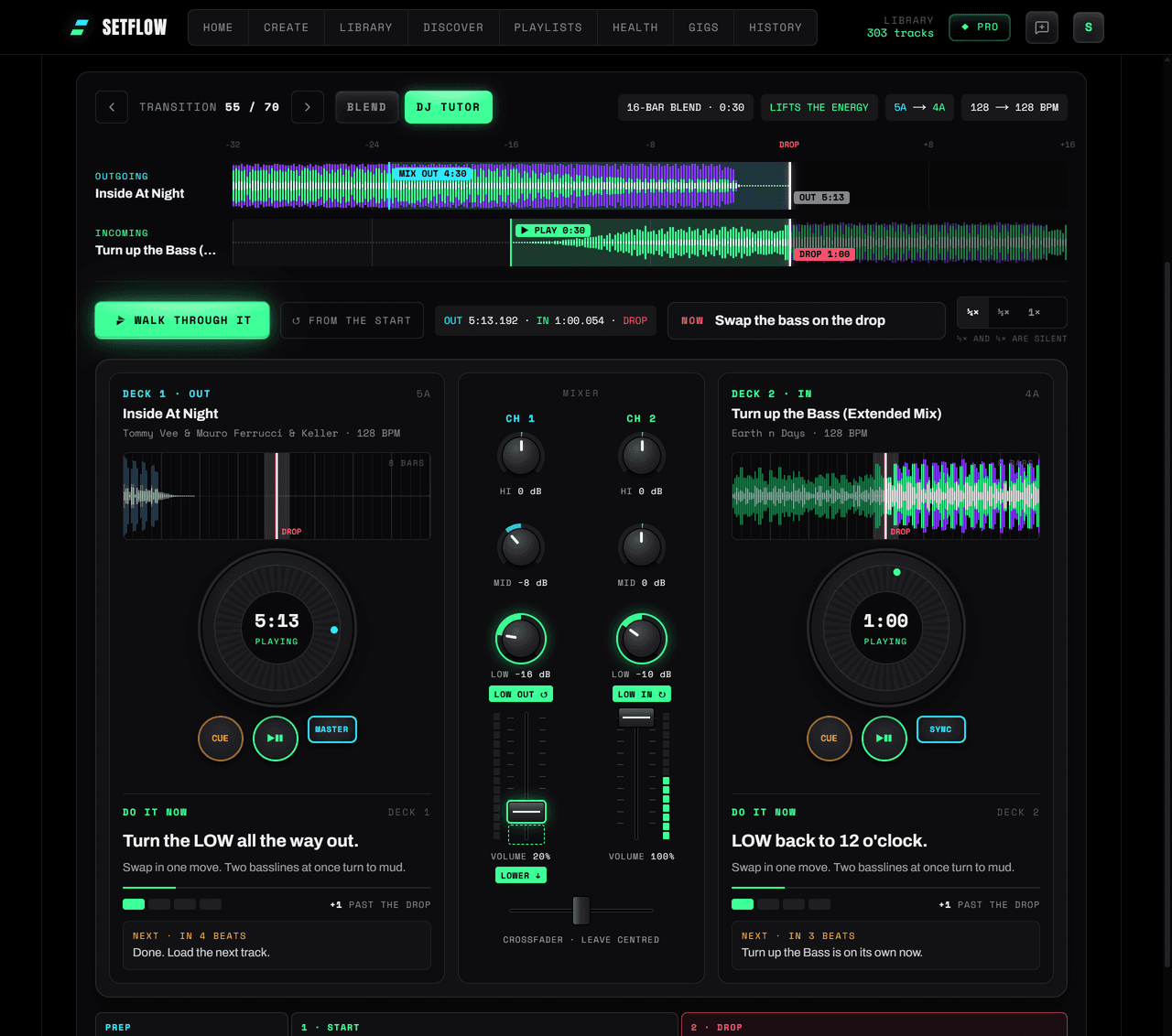
Task: Click Deck 2 play/pause button
Action: (884, 738)
